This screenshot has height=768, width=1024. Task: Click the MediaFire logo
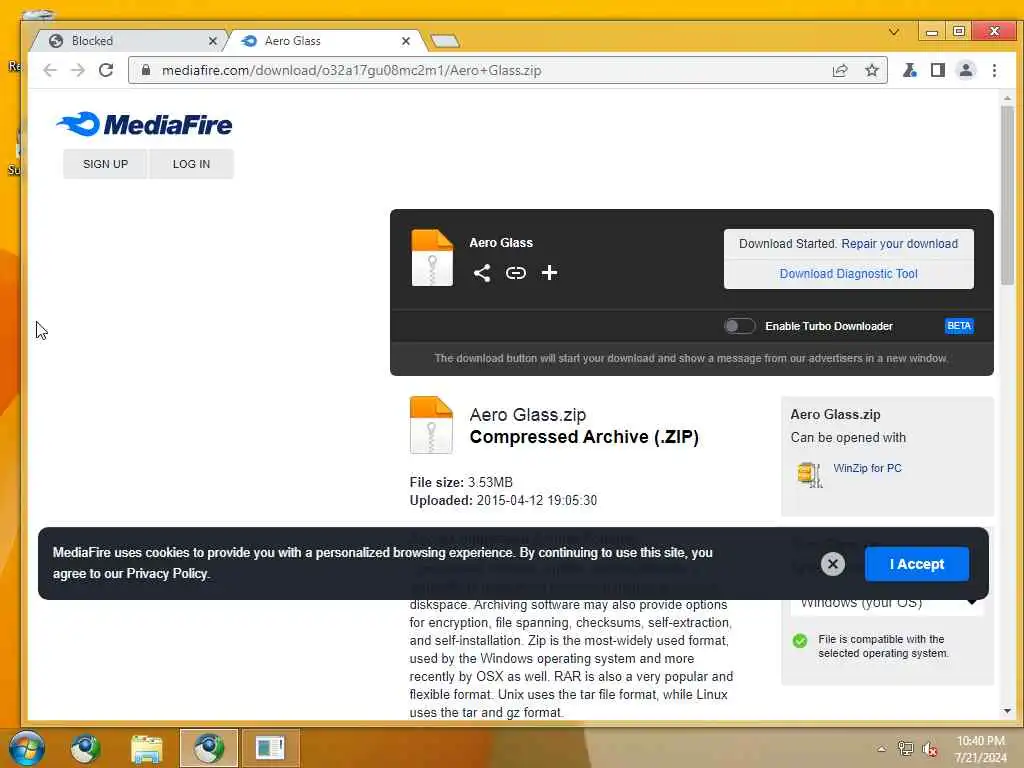point(144,124)
